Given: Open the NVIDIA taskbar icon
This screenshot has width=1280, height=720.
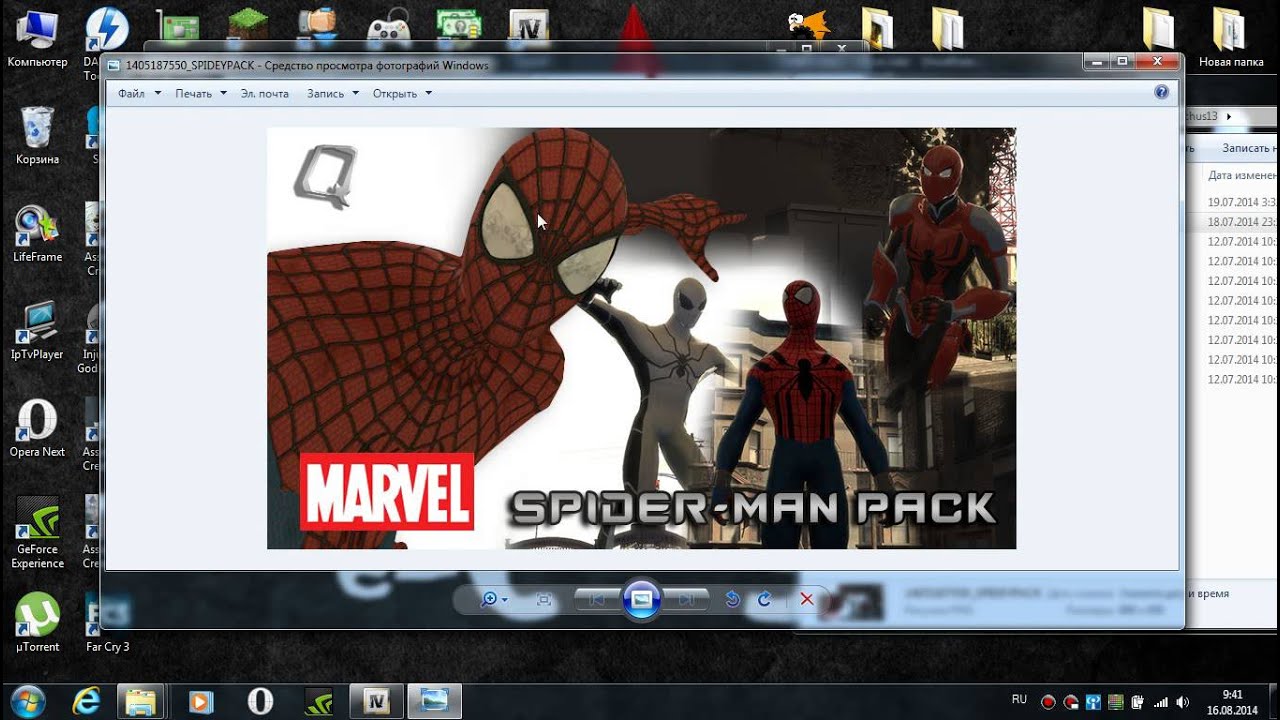Looking at the screenshot, I should (x=319, y=701).
